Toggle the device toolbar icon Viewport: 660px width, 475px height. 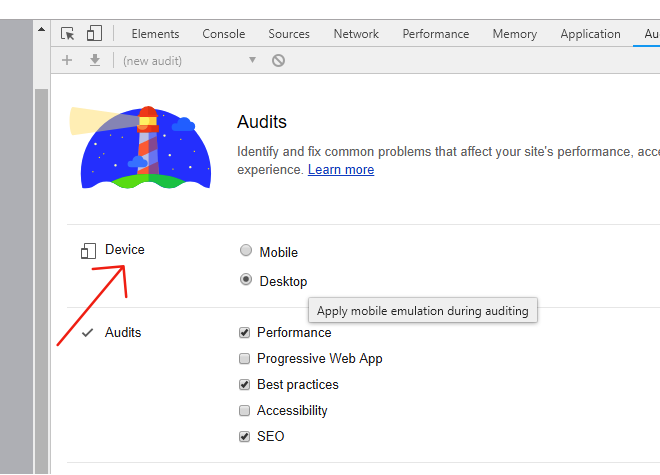click(94, 34)
